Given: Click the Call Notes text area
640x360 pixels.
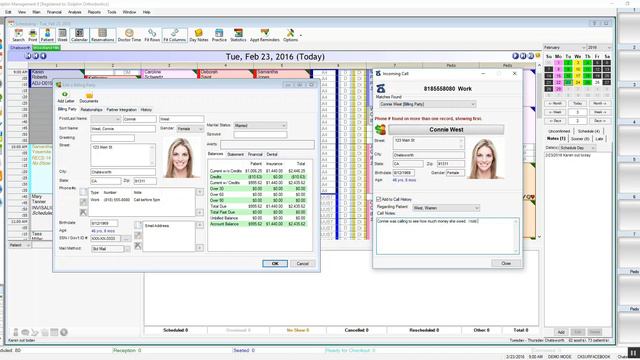Looking at the screenshot, I should (x=447, y=236).
